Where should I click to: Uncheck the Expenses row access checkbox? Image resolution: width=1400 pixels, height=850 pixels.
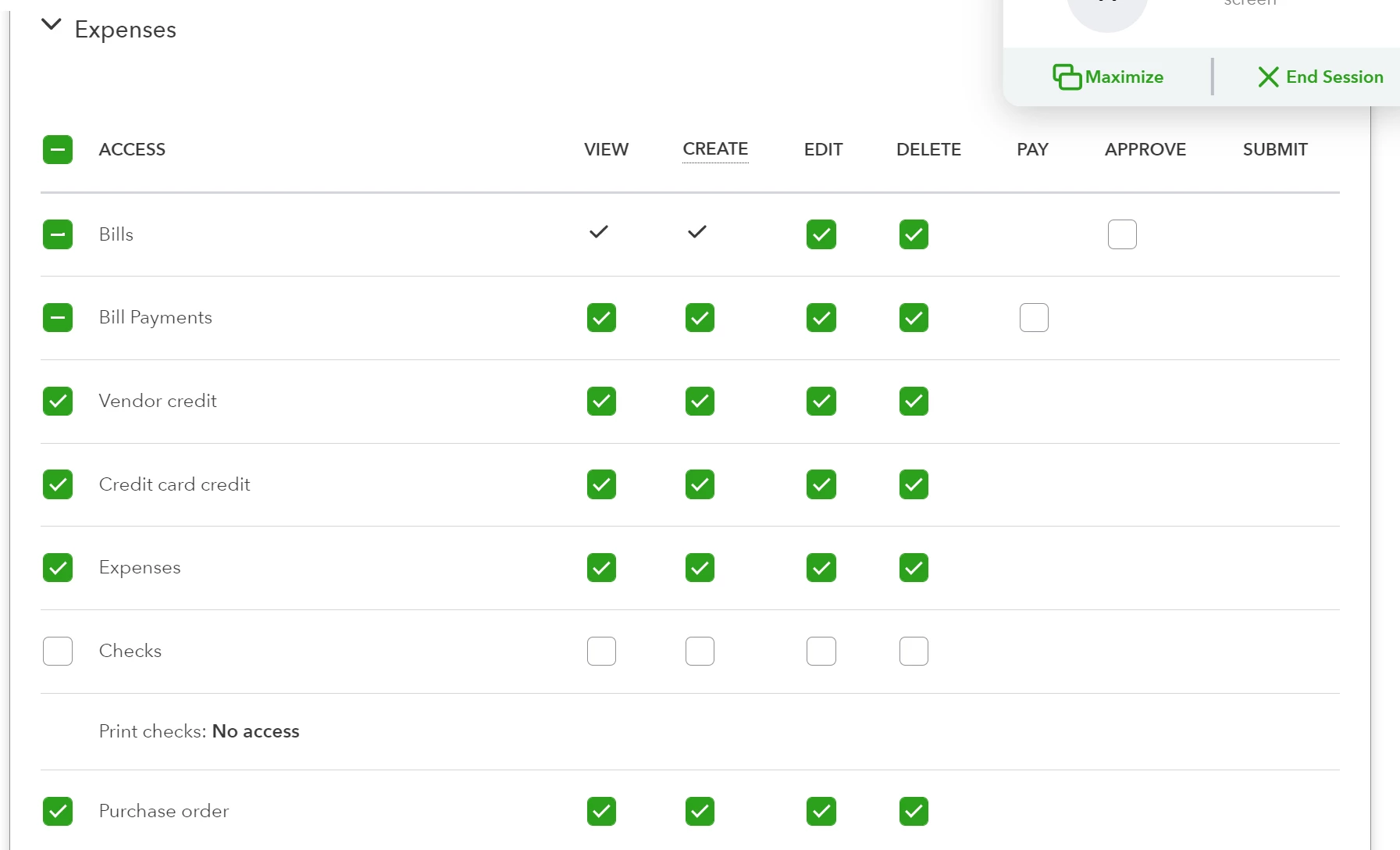coord(58,568)
